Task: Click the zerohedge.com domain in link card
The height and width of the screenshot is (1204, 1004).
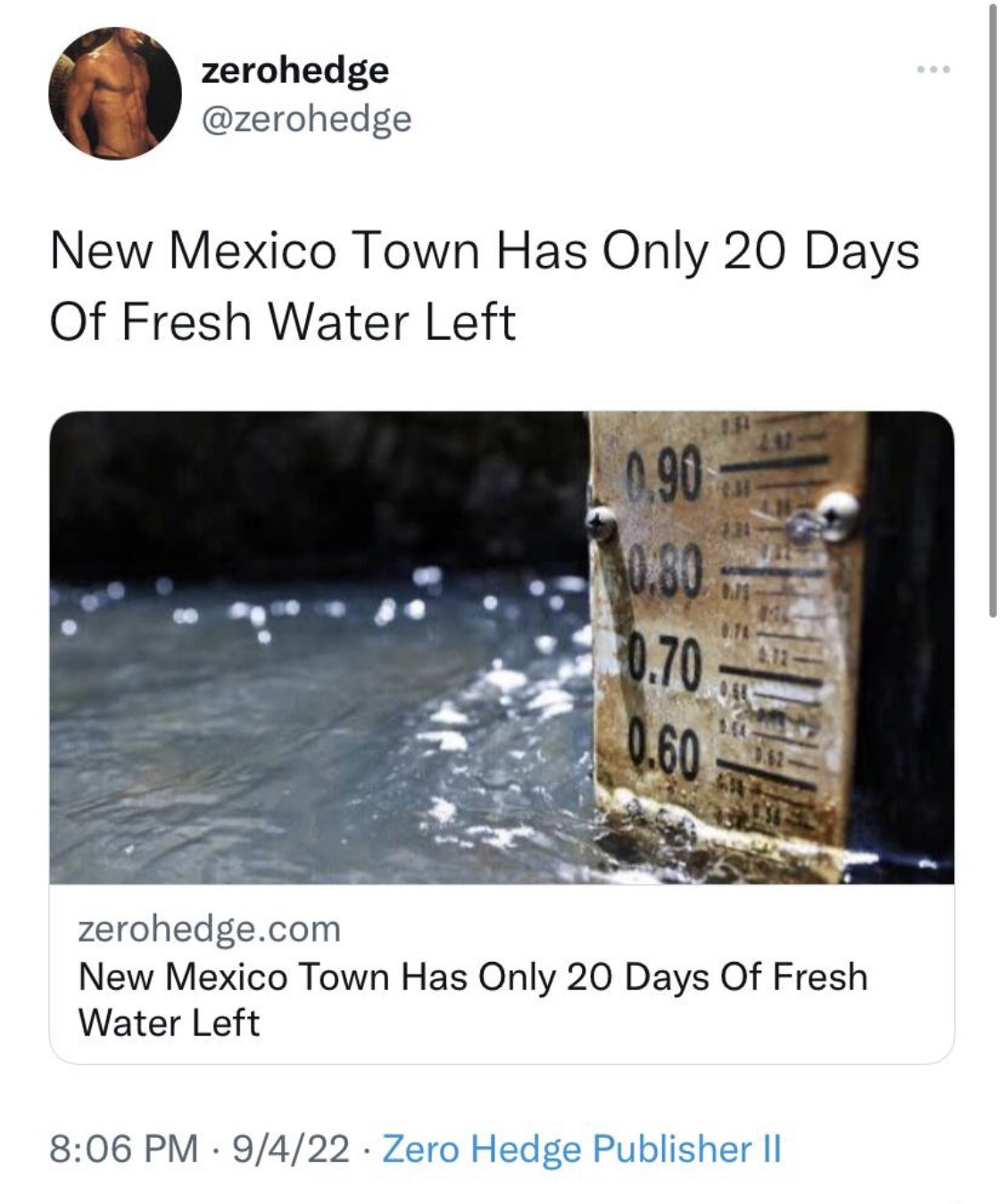Action: pos(210,928)
